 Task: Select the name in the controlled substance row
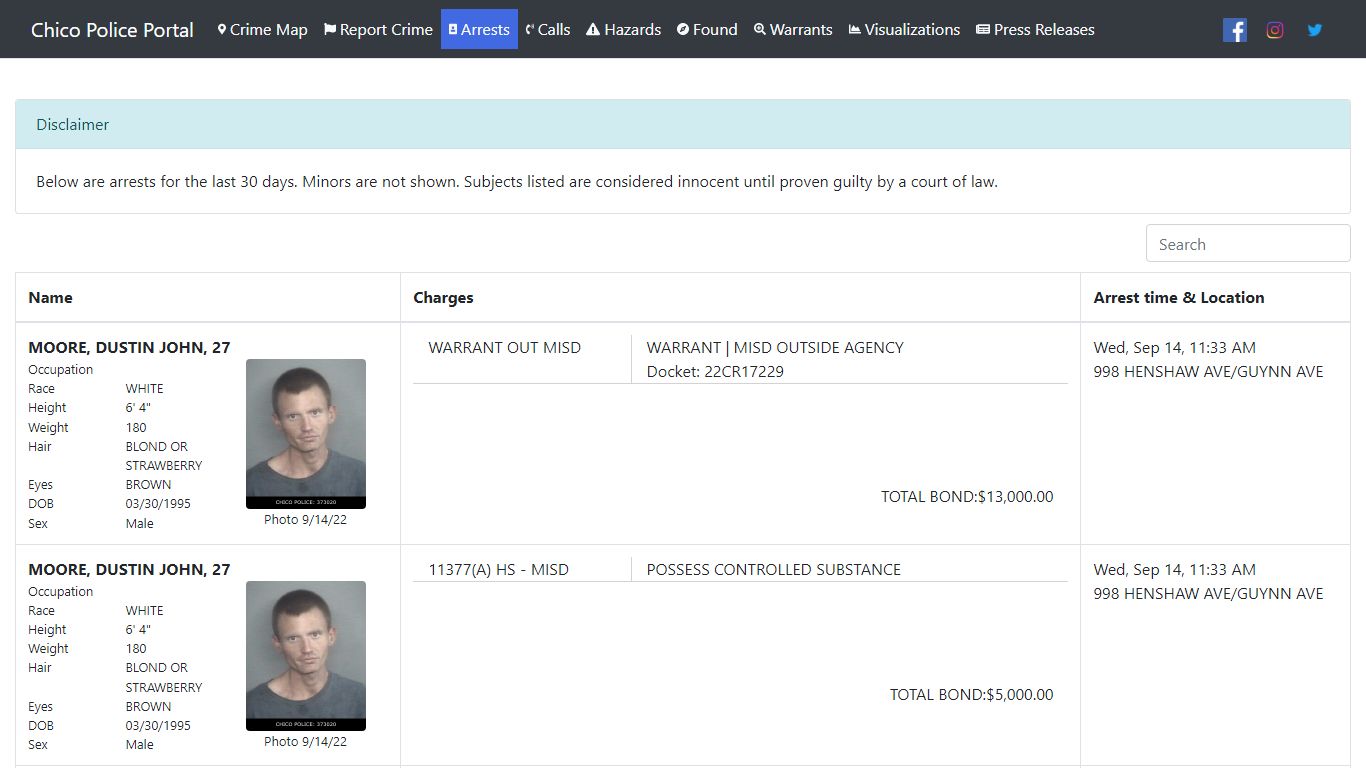(x=129, y=569)
